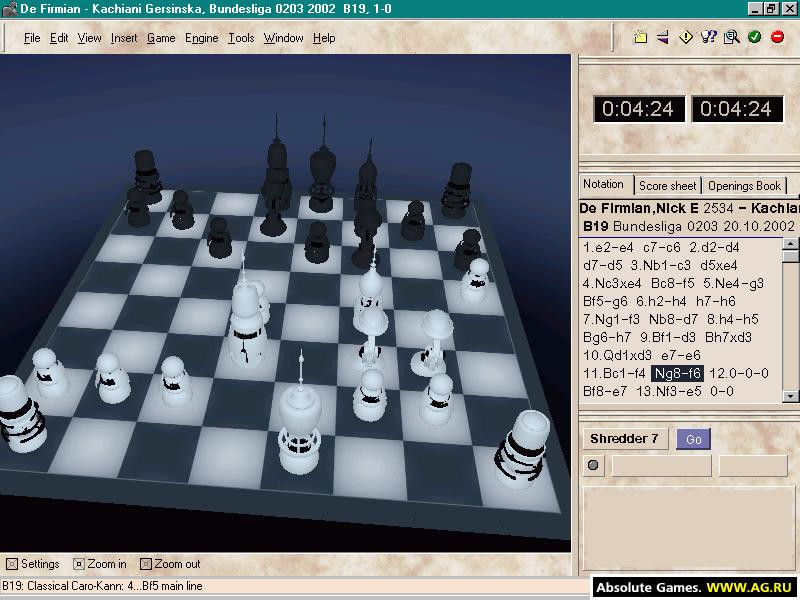The width and height of the screenshot is (800, 600).
Task: Click the yellow new game toolbar icon
Action: point(640,37)
